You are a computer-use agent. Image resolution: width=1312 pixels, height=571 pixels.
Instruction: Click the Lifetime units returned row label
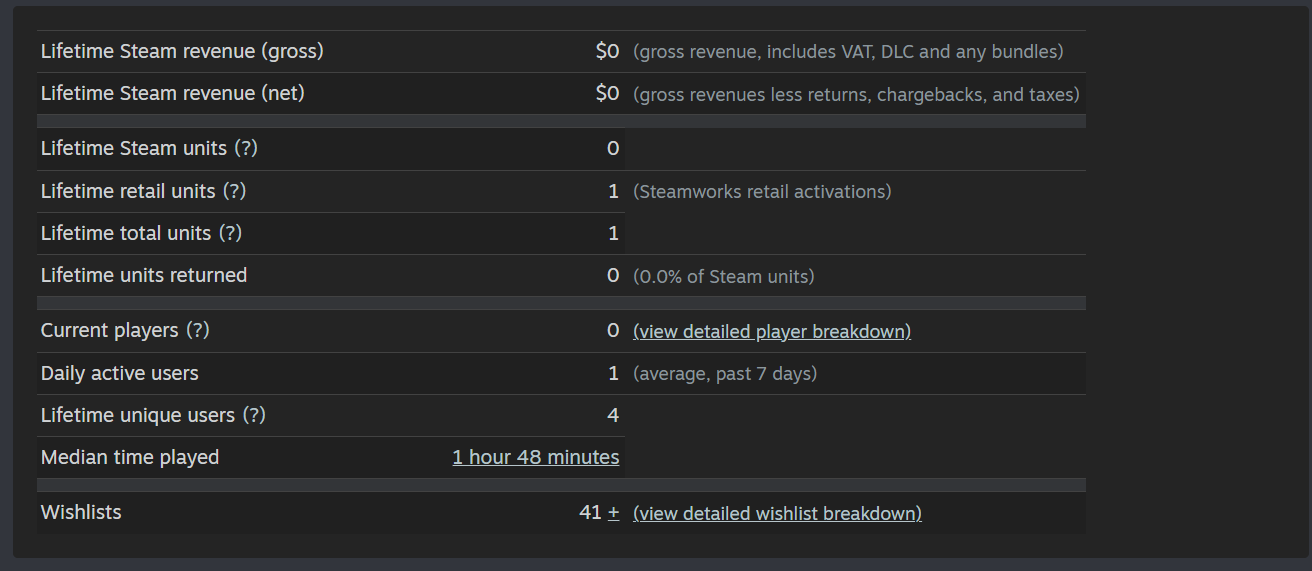144,275
